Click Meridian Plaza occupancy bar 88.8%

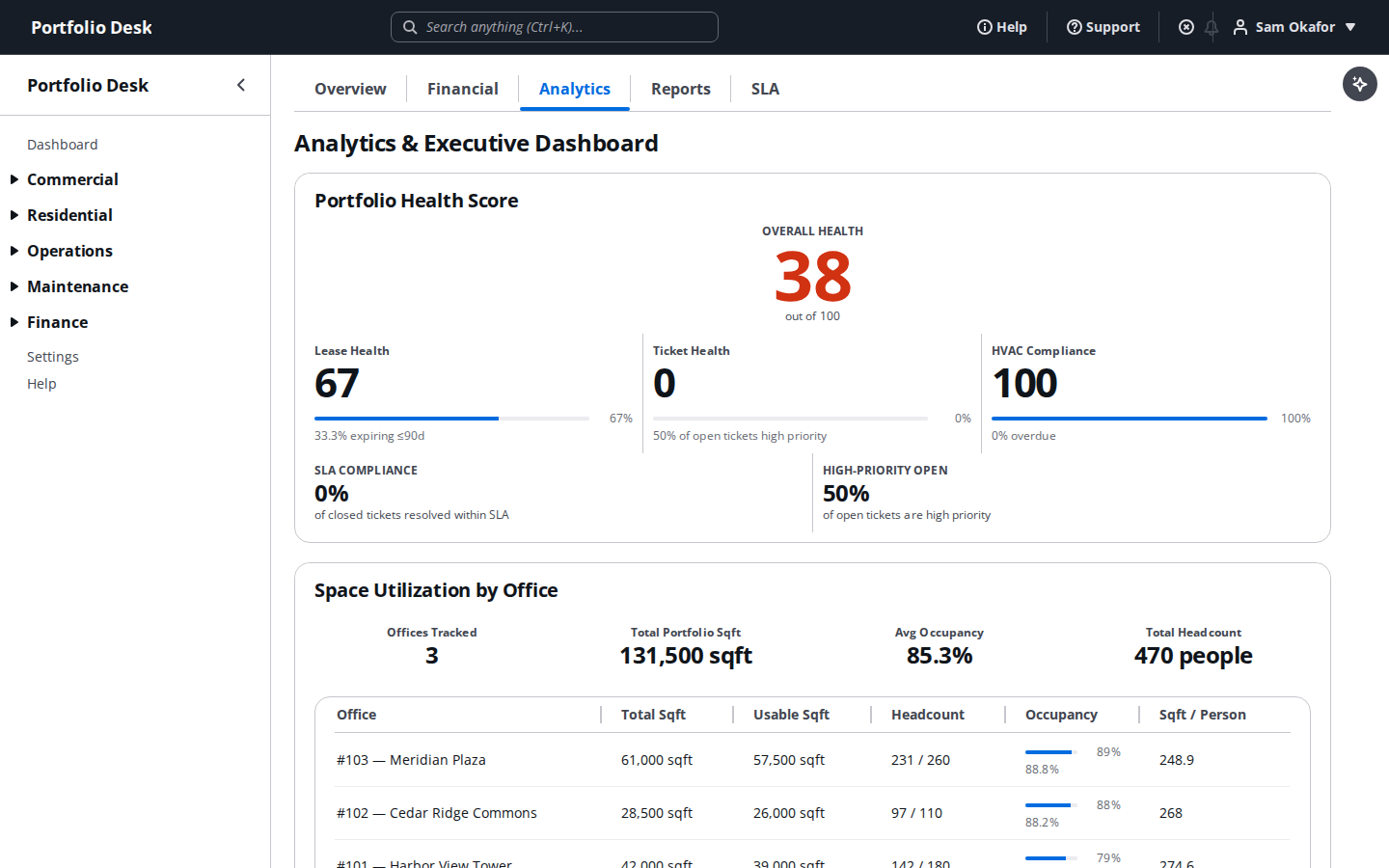pos(1051,752)
